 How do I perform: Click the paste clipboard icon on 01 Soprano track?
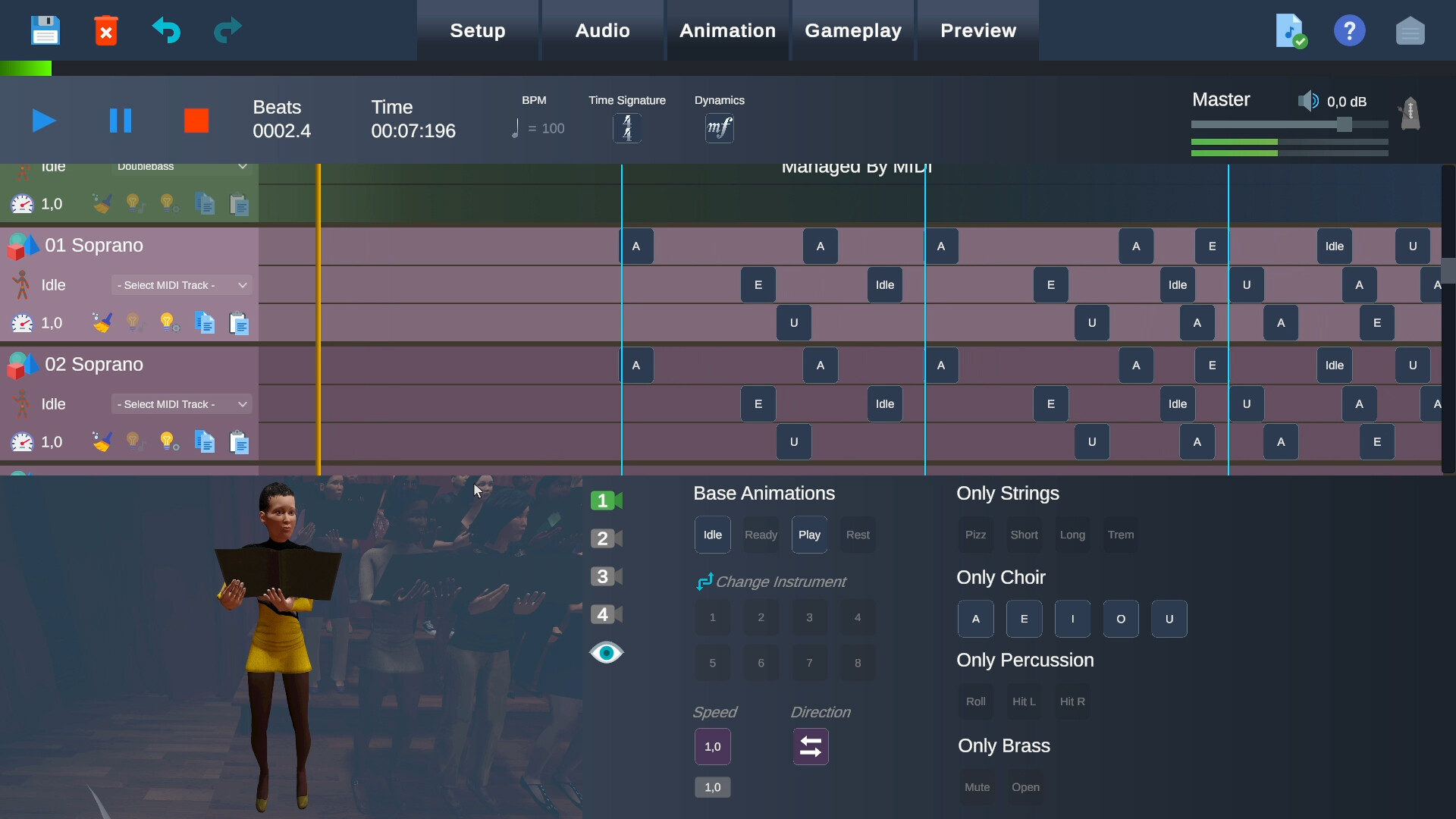[x=239, y=322]
